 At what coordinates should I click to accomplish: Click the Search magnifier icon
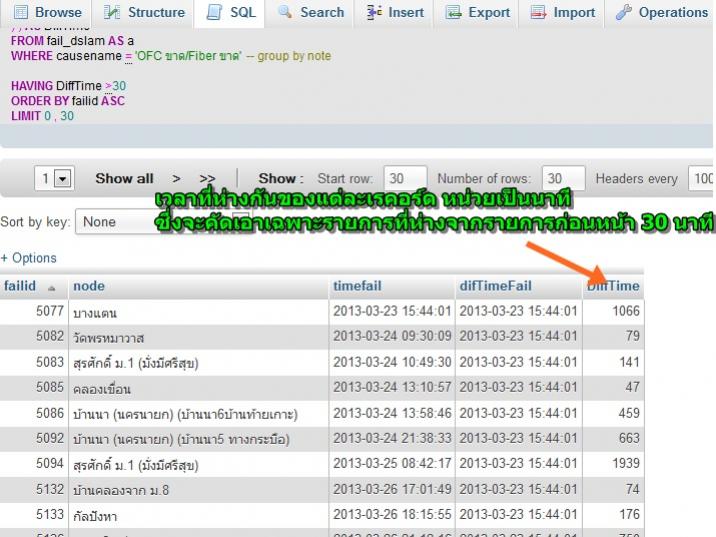click(x=285, y=12)
